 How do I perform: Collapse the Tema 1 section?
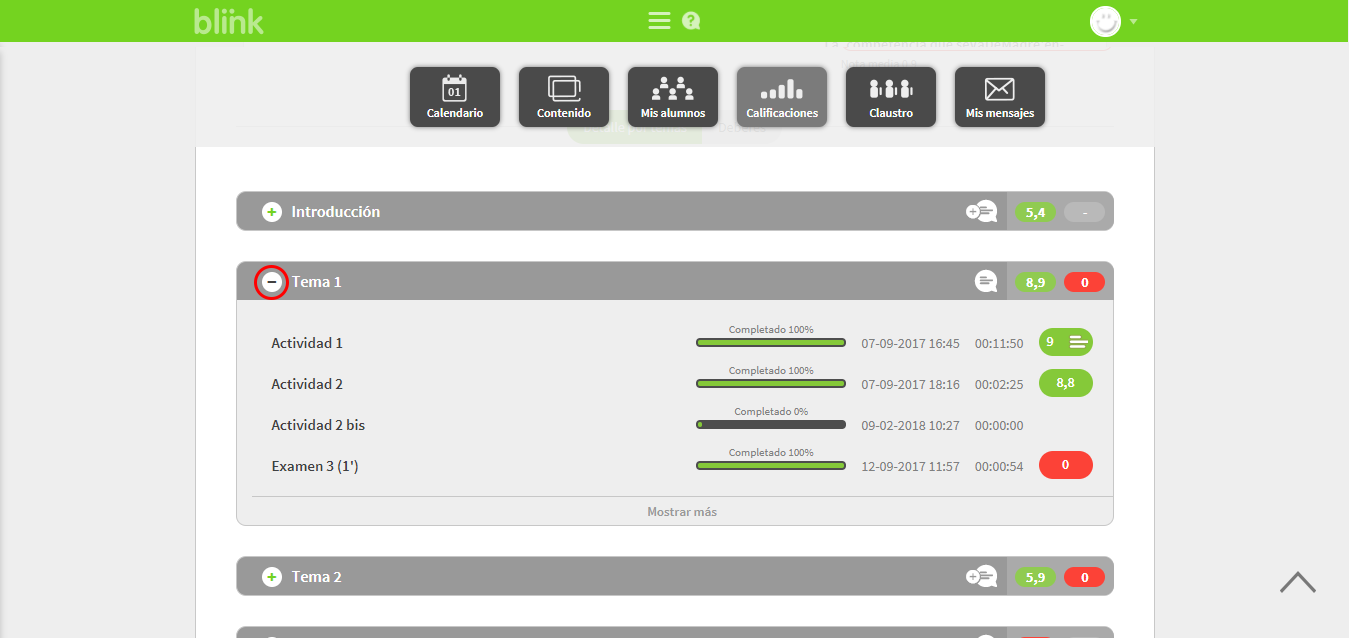271,283
